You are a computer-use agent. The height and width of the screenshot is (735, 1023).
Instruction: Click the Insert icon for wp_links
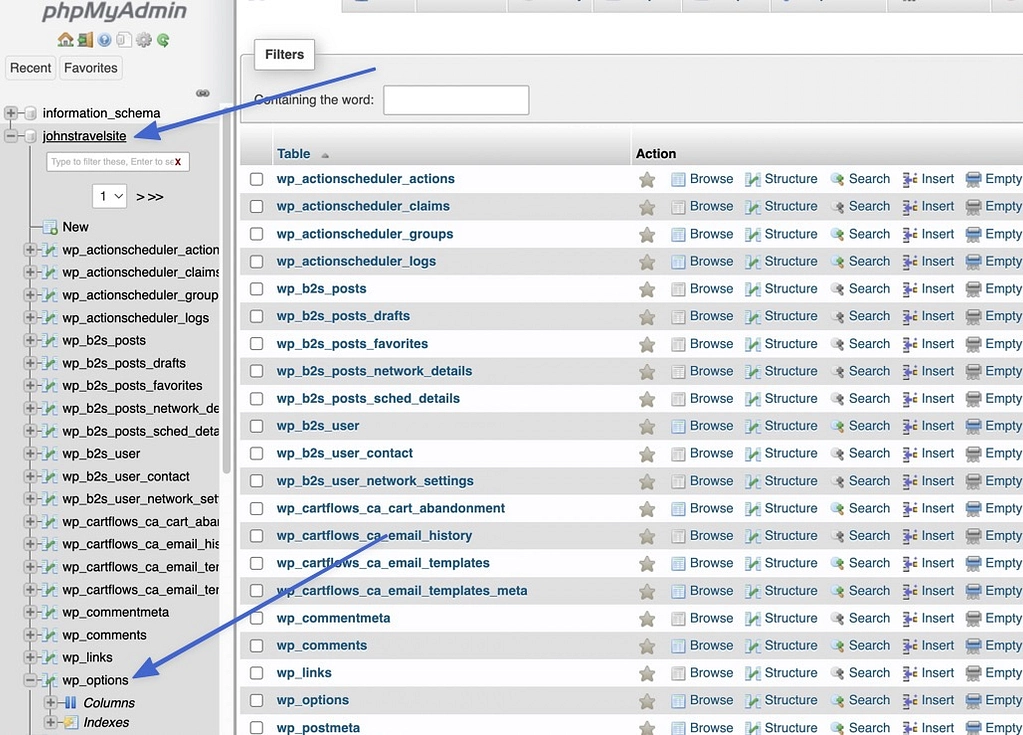coord(910,673)
